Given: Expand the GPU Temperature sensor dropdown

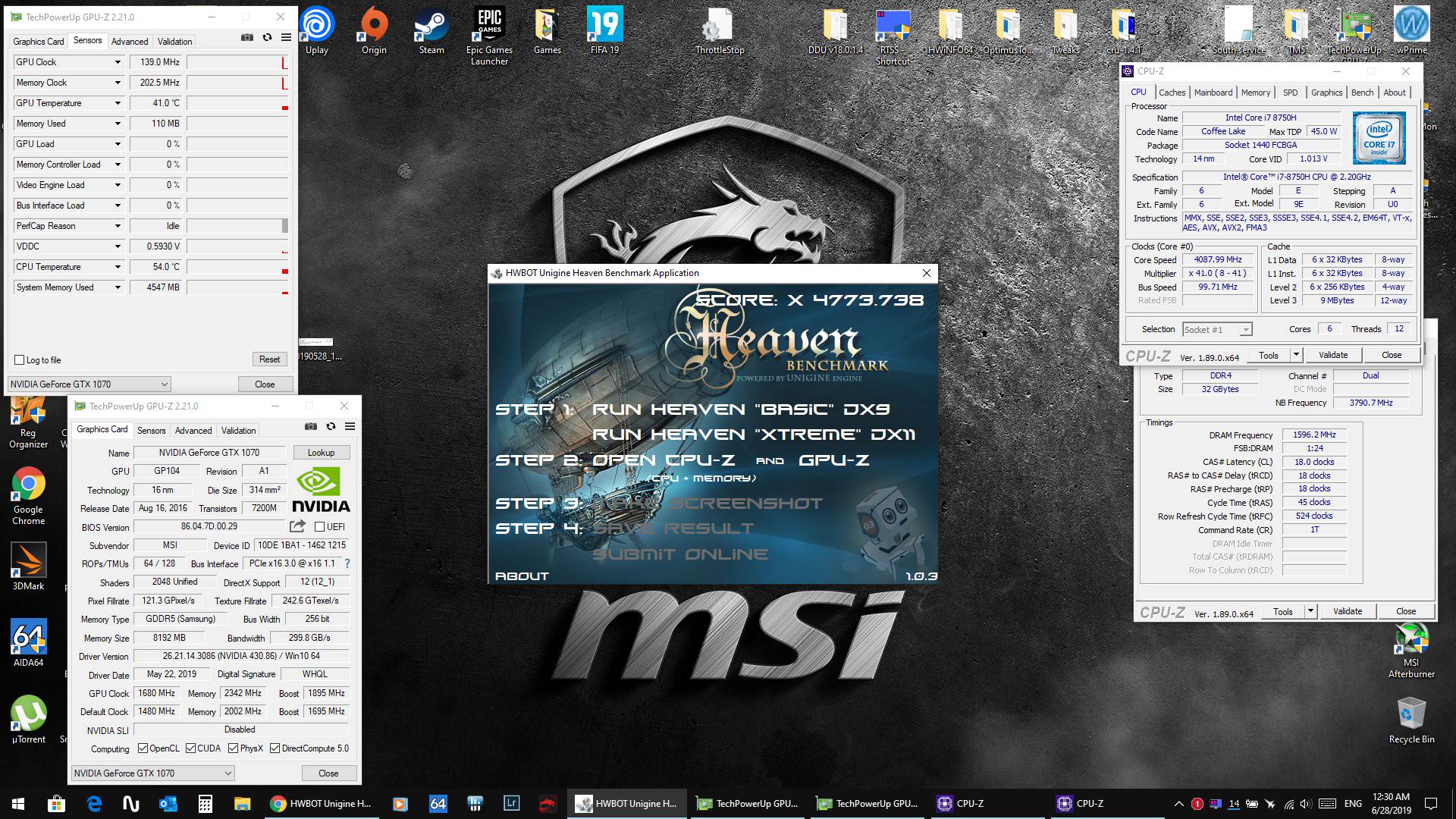Looking at the screenshot, I should click(118, 103).
